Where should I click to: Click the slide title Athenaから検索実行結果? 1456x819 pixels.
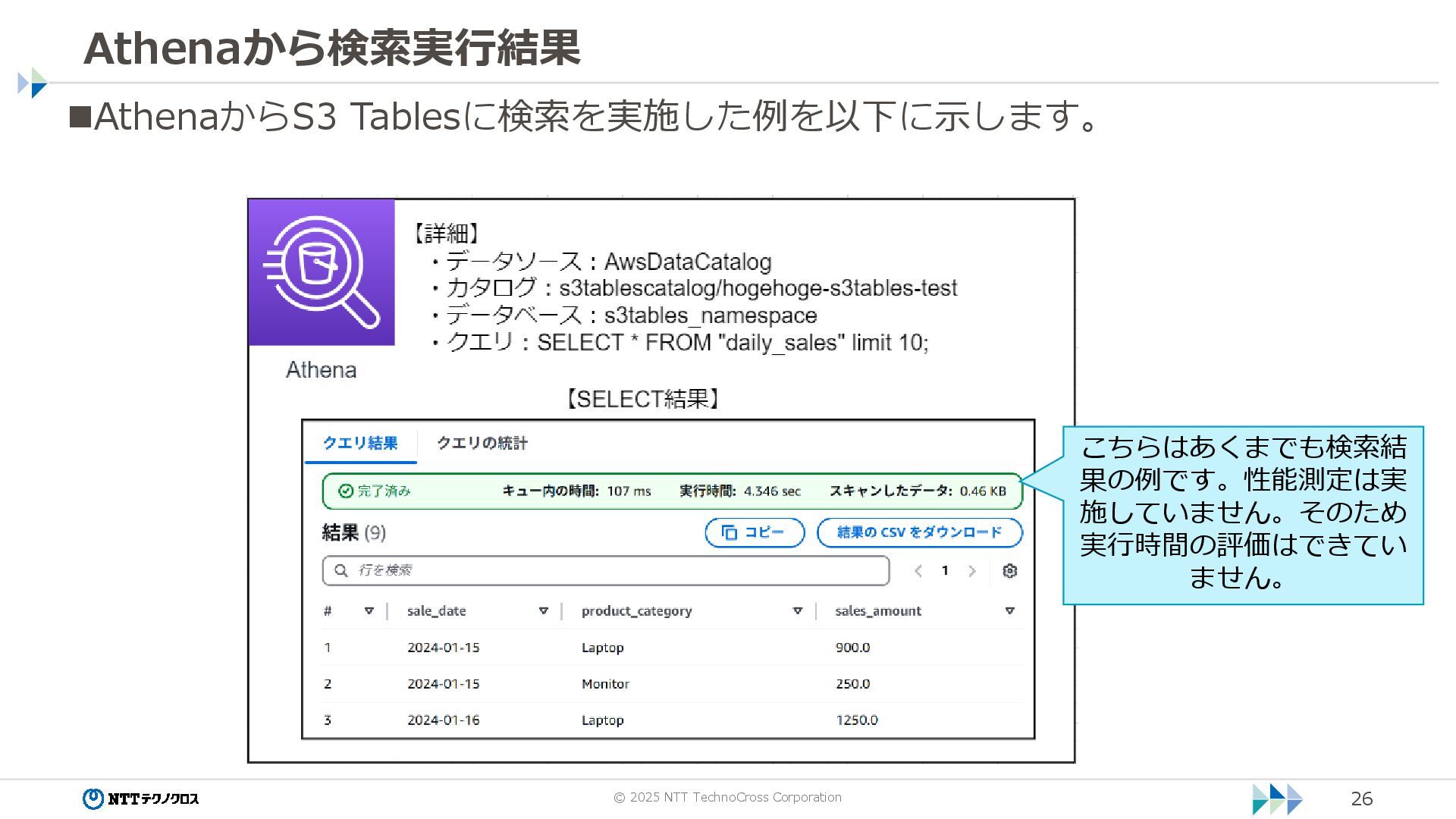[x=332, y=48]
